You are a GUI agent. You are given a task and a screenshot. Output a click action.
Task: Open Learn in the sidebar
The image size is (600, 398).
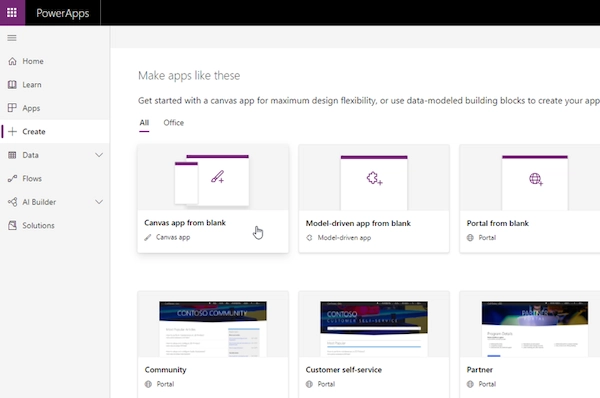click(55, 85)
